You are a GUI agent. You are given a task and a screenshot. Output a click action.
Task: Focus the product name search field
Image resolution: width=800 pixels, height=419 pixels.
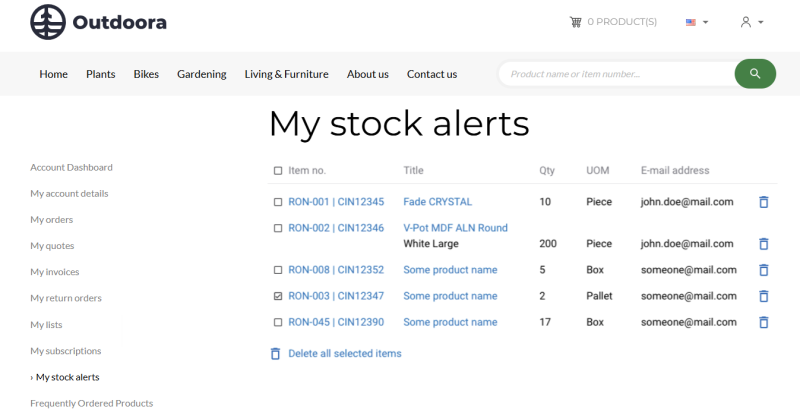tap(617, 74)
